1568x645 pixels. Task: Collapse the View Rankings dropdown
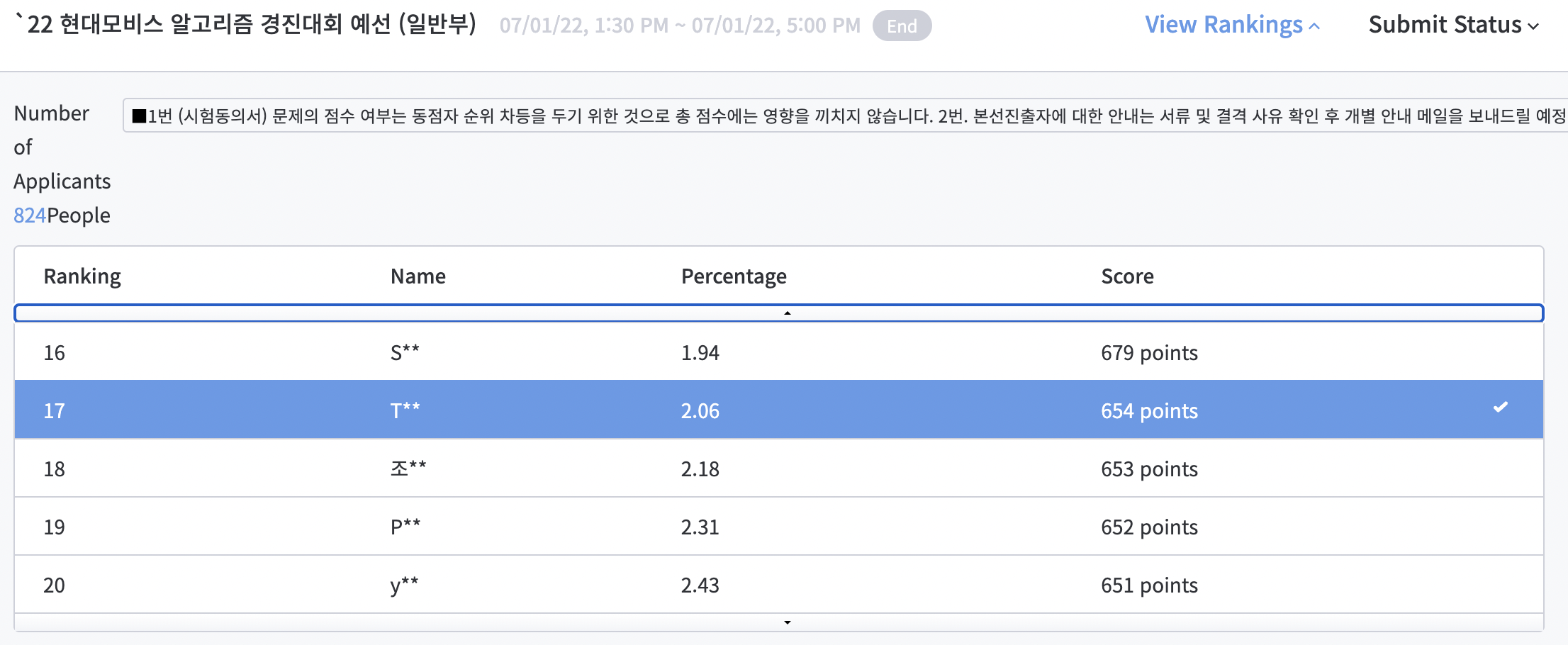point(1232,25)
